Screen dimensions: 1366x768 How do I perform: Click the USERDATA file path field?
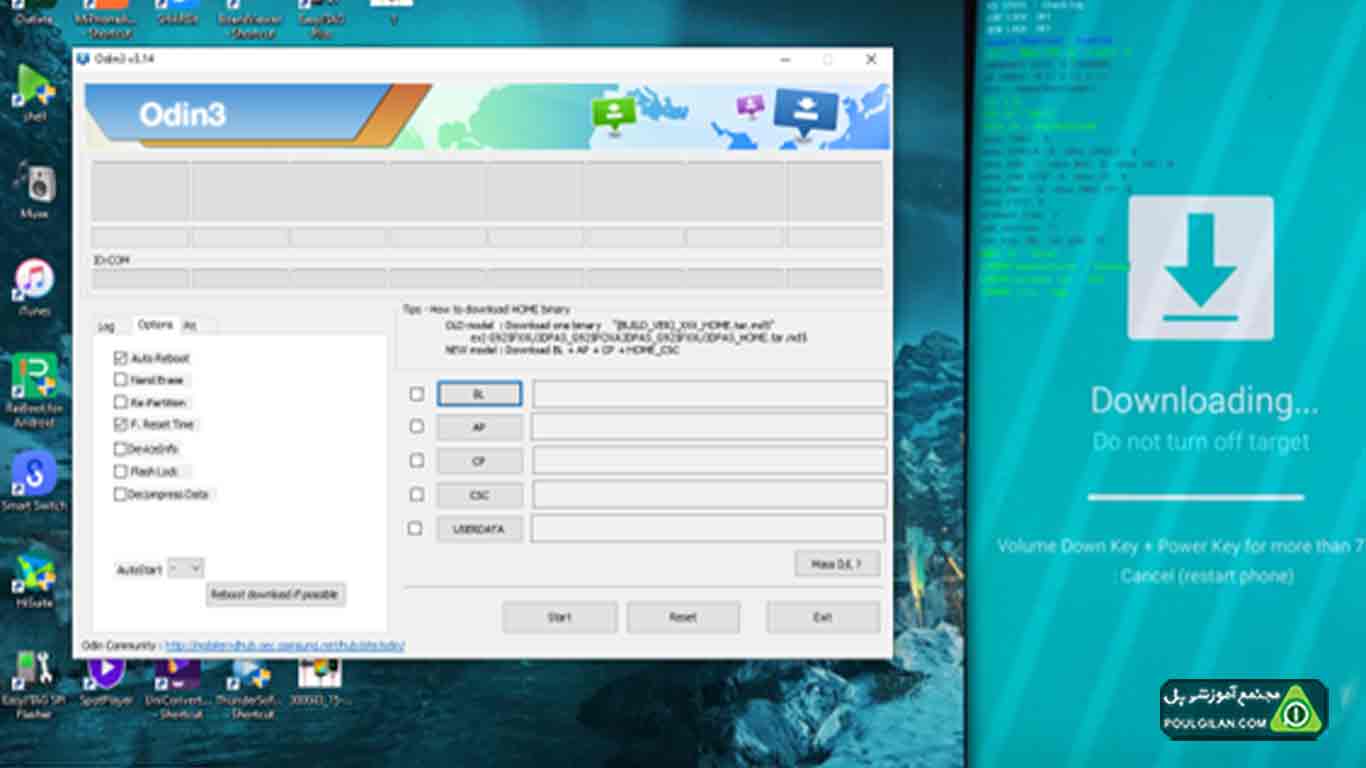(x=709, y=529)
